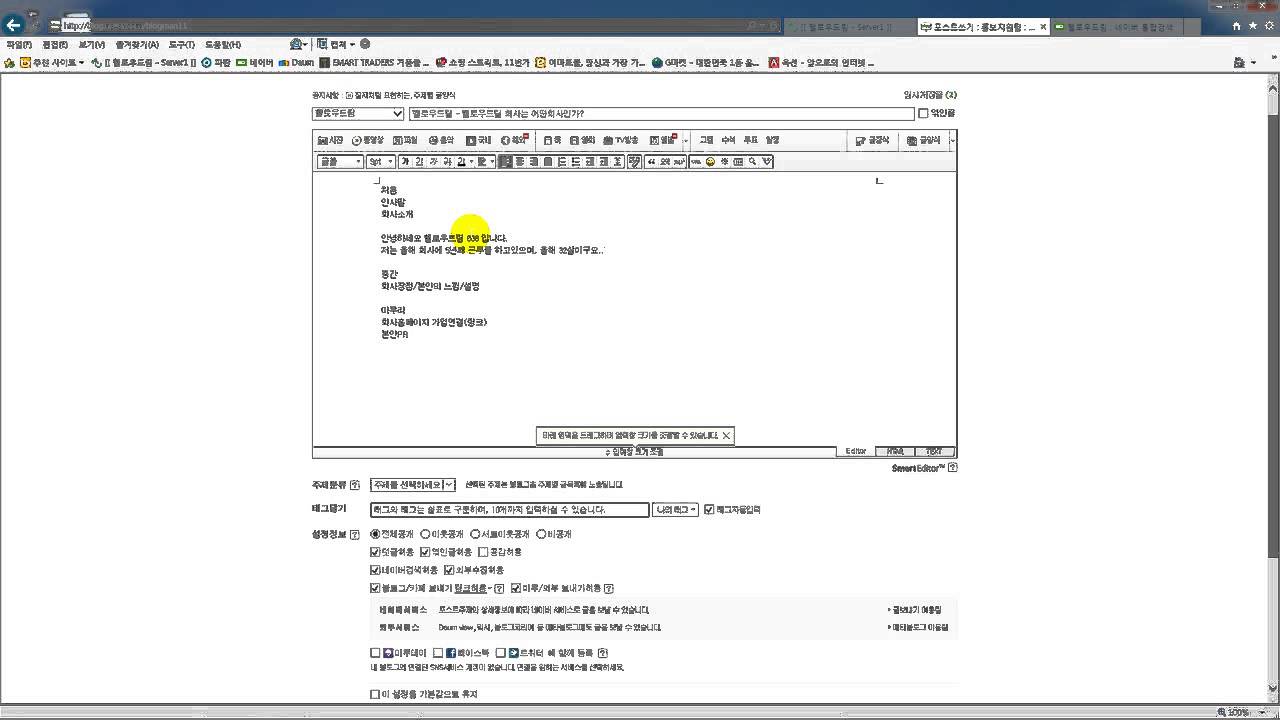
Task: Toggle the 엮인글허용 checkbox
Action: (x=425, y=552)
